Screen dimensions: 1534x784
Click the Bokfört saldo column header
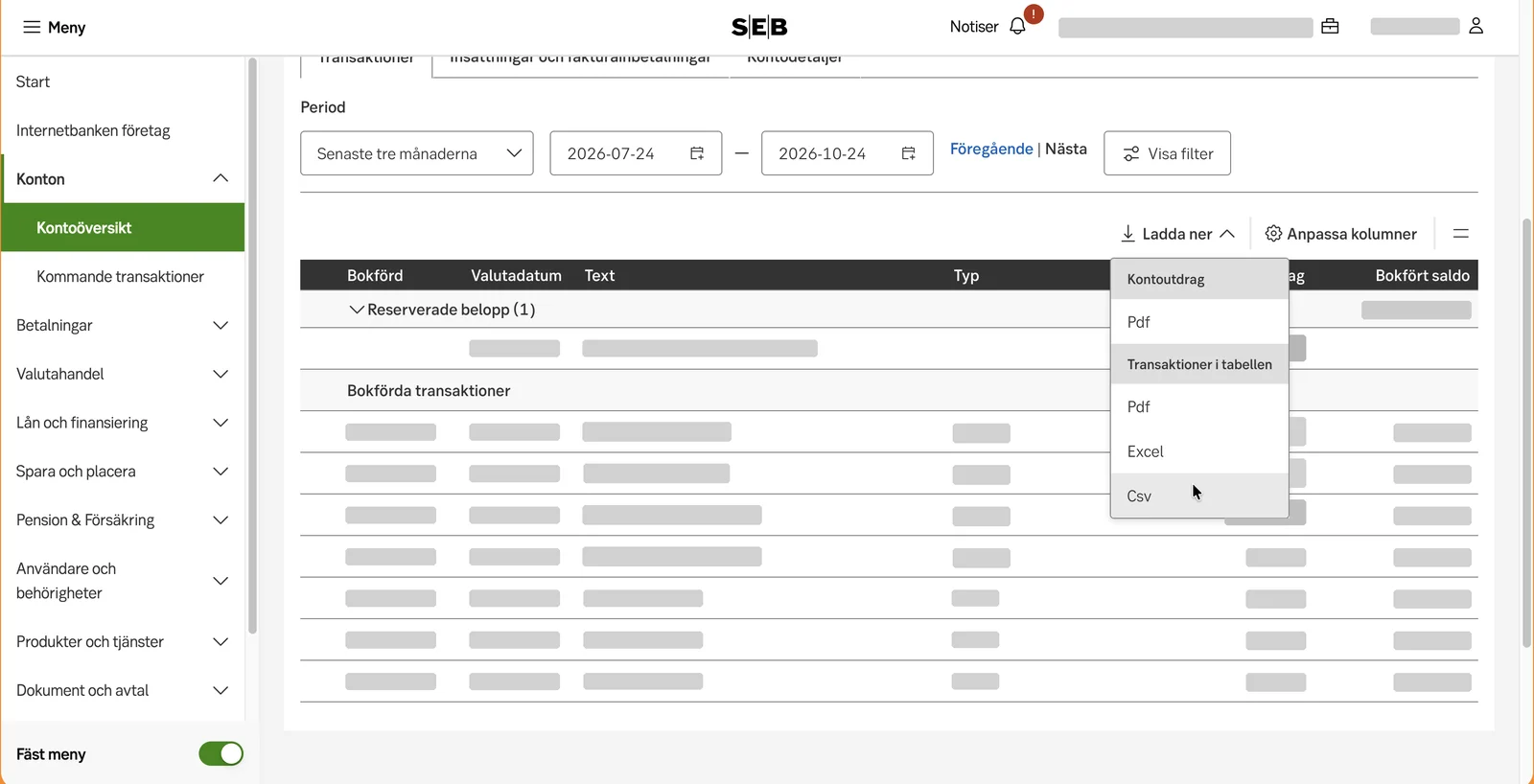point(1422,275)
